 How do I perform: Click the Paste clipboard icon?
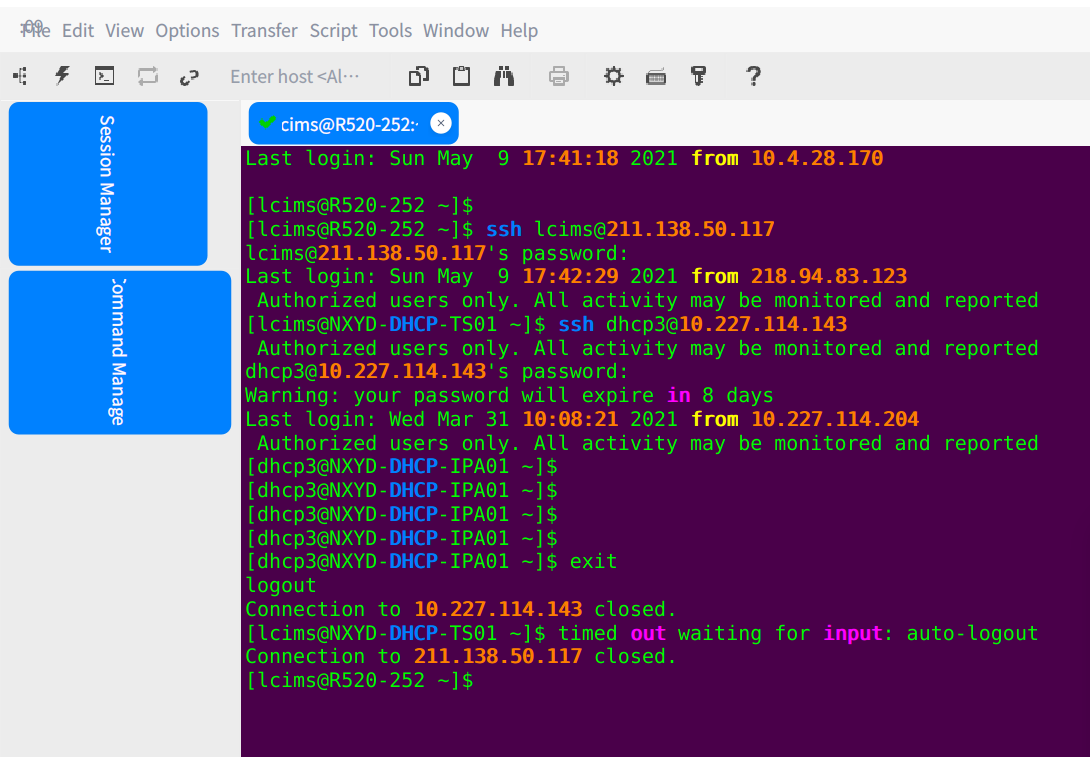pyautogui.click(x=461, y=76)
